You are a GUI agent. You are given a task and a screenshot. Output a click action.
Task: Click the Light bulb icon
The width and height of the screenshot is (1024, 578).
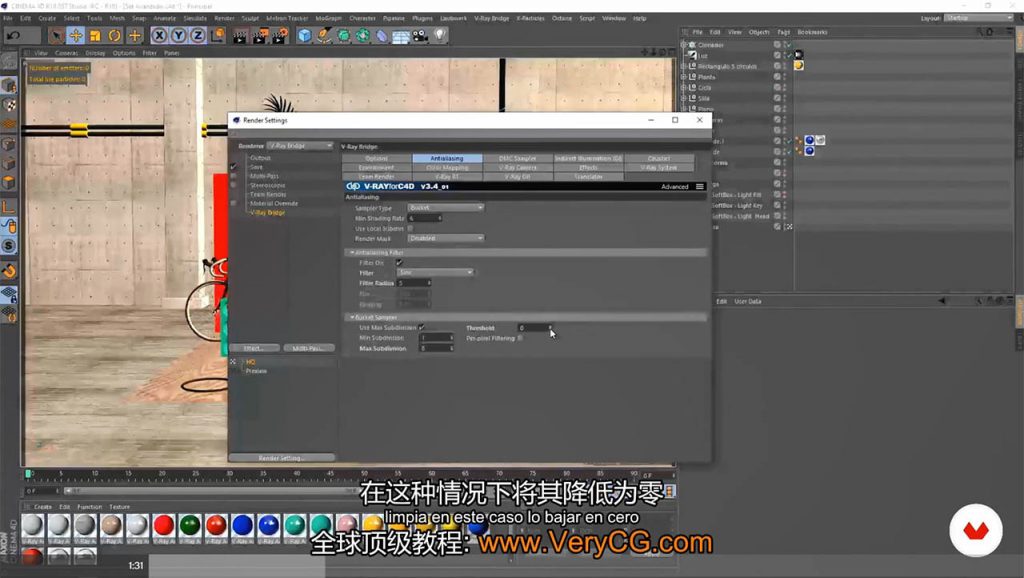pos(440,35)
